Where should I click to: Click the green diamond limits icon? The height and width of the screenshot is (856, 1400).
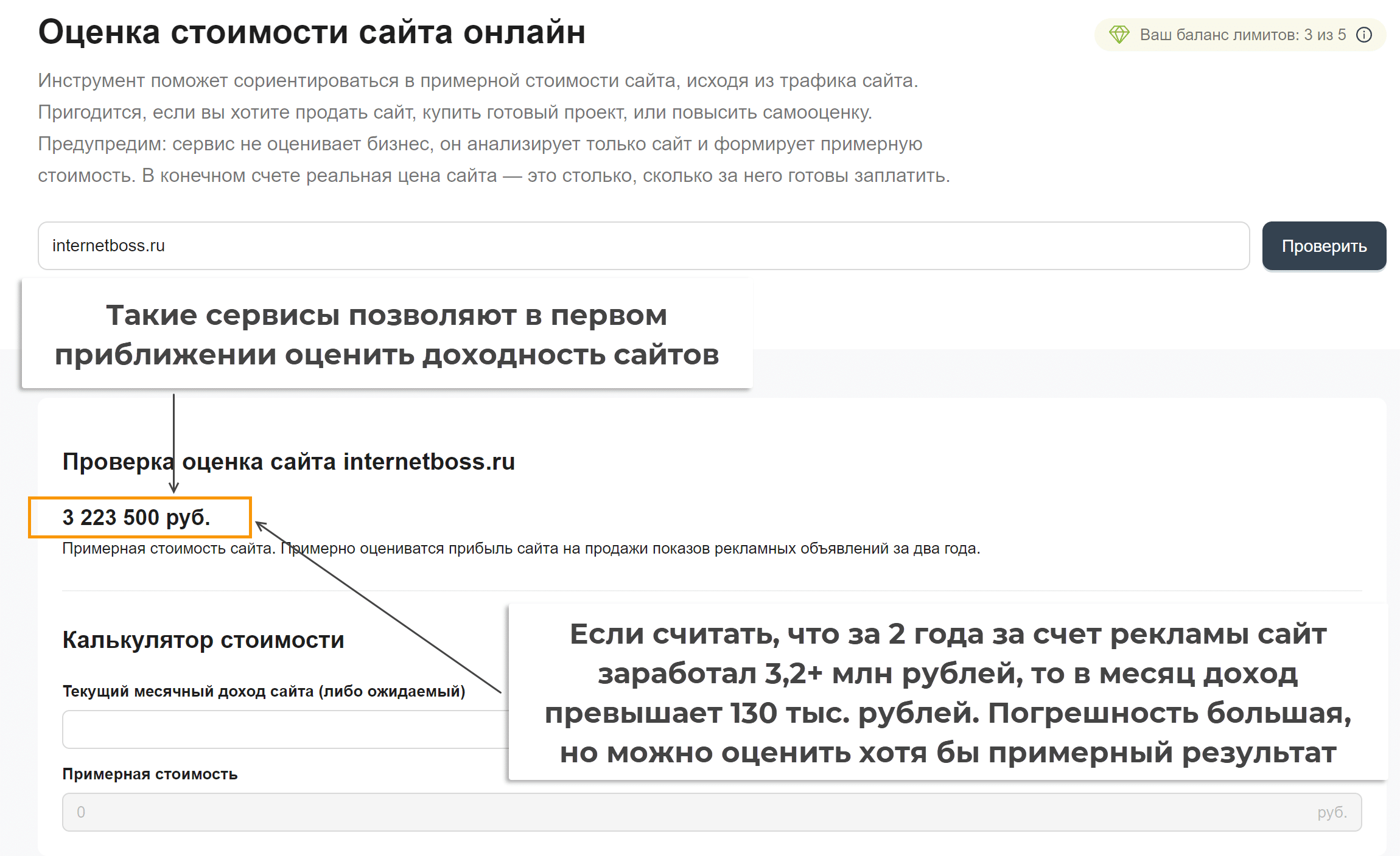point(1119,35)
